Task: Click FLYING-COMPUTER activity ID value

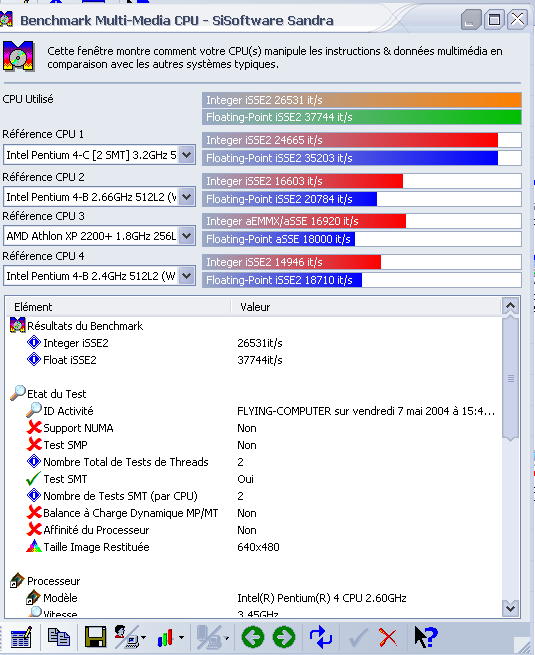Action: tap(366, 411)
